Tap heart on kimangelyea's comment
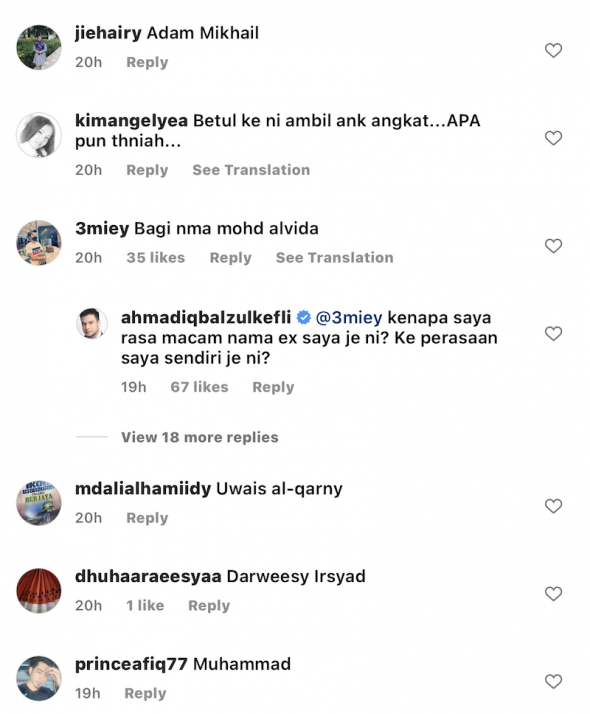This screenshot has height=714, width=590. pyautogui.click(x=553, y=138)
